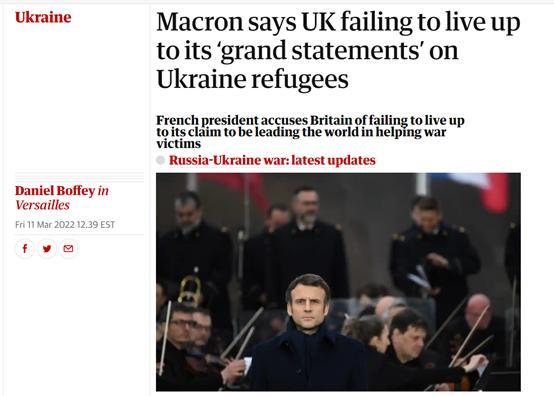554x396 pixels.
Task: Click the Macron headline text
Action: click(338, 50)
